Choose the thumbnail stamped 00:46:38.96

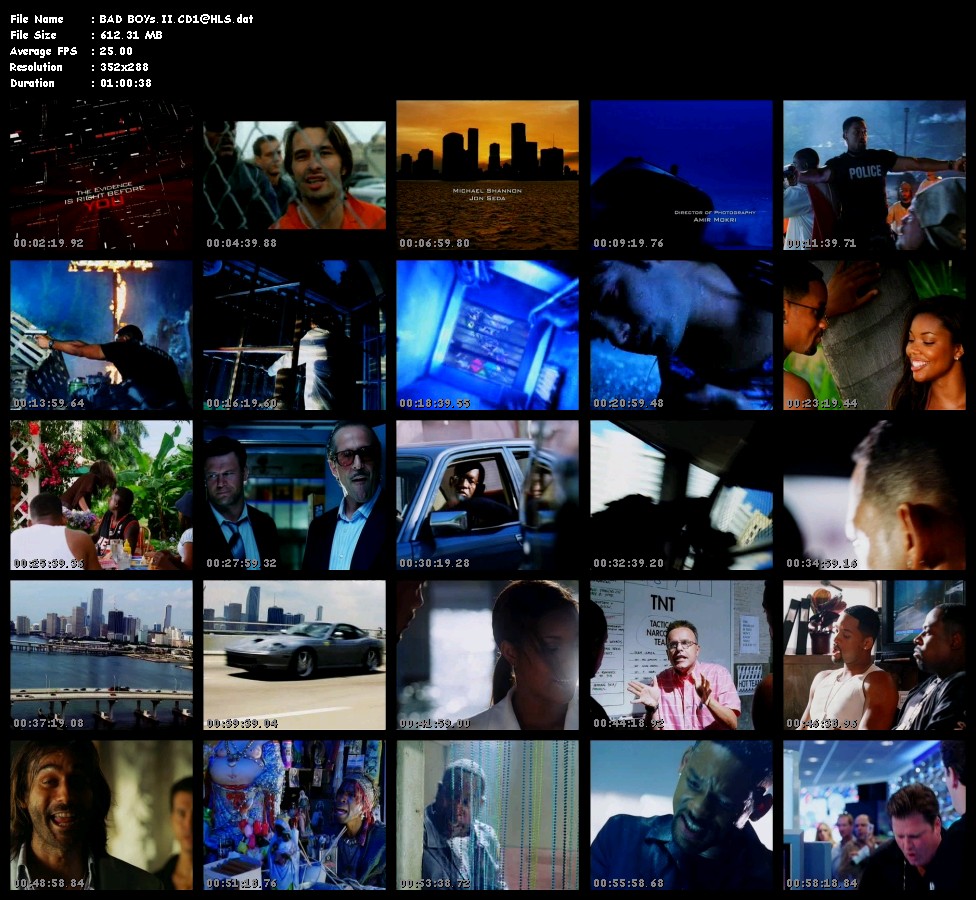875,655
